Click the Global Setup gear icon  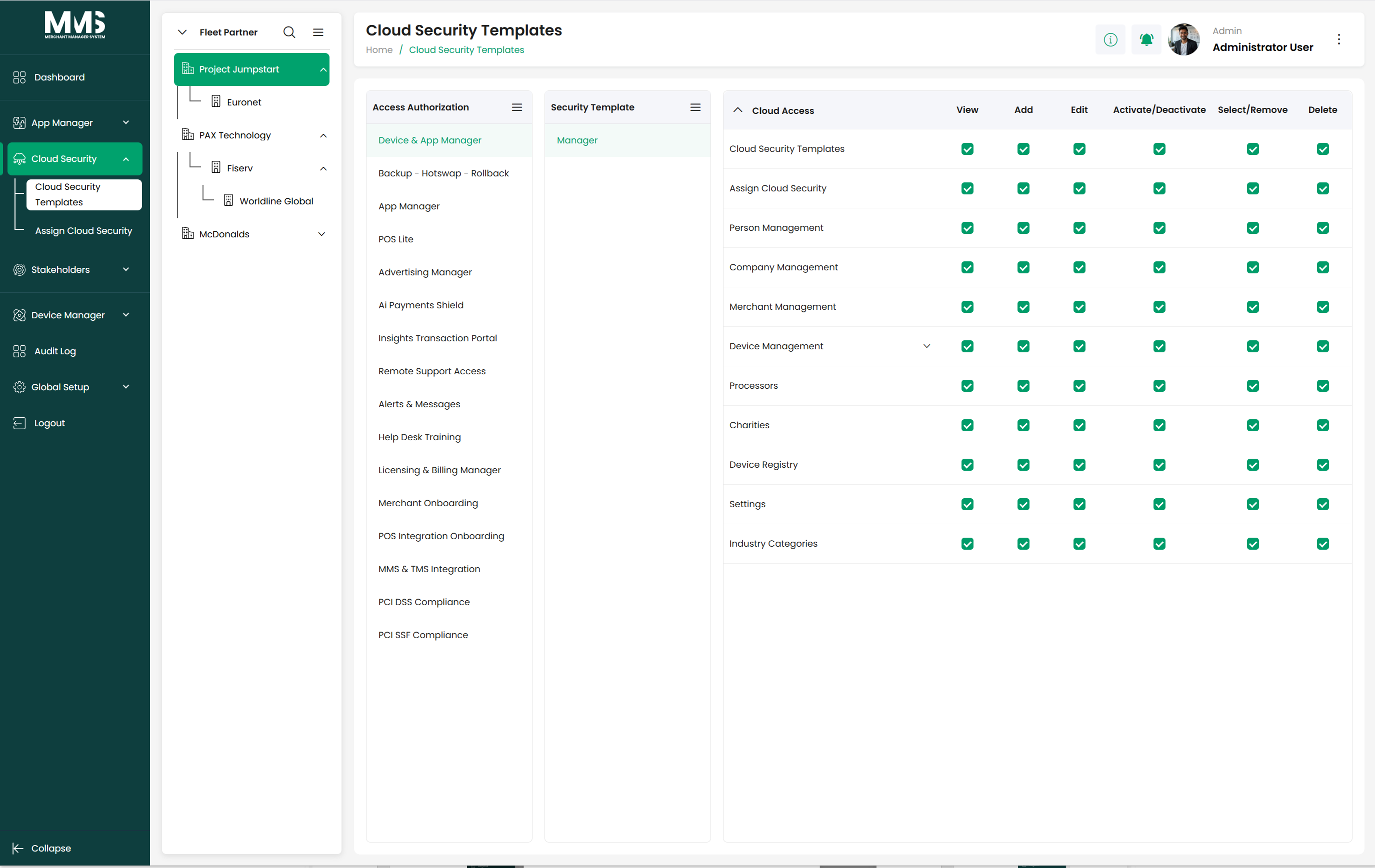coord(19,387)
